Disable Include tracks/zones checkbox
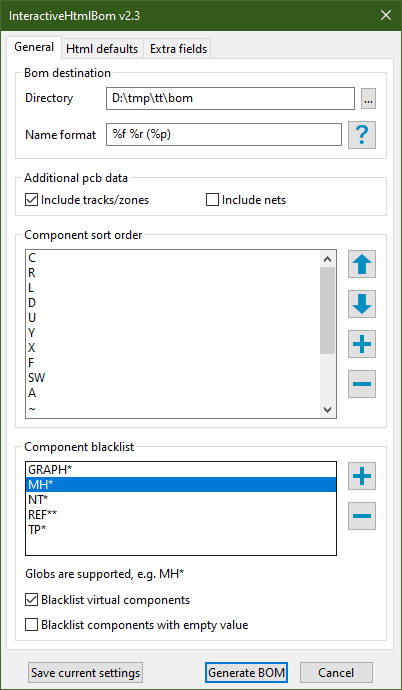Screen dimensions: 402x690 (31, 200)
